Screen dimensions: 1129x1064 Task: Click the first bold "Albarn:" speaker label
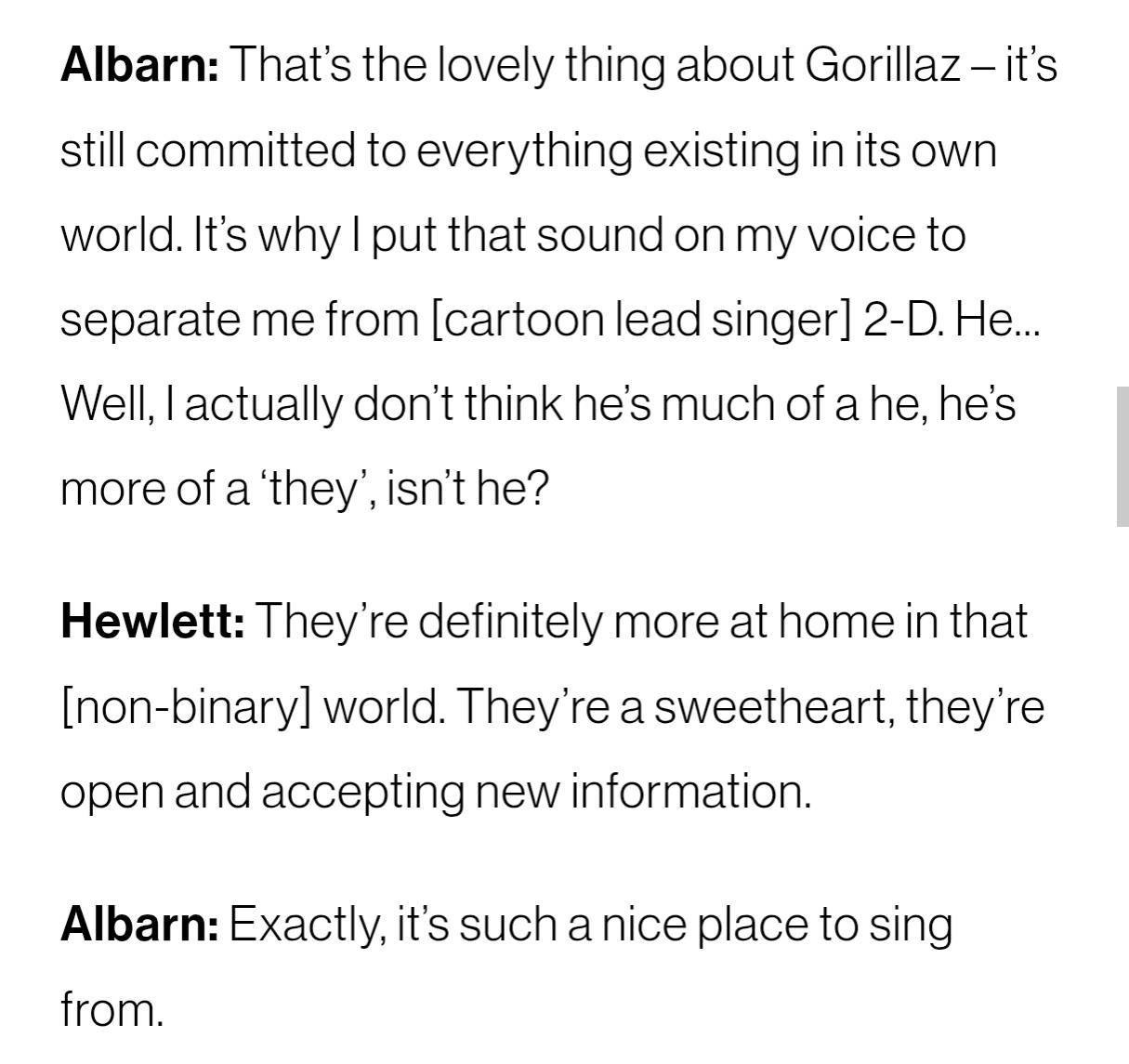coord(139,65)
